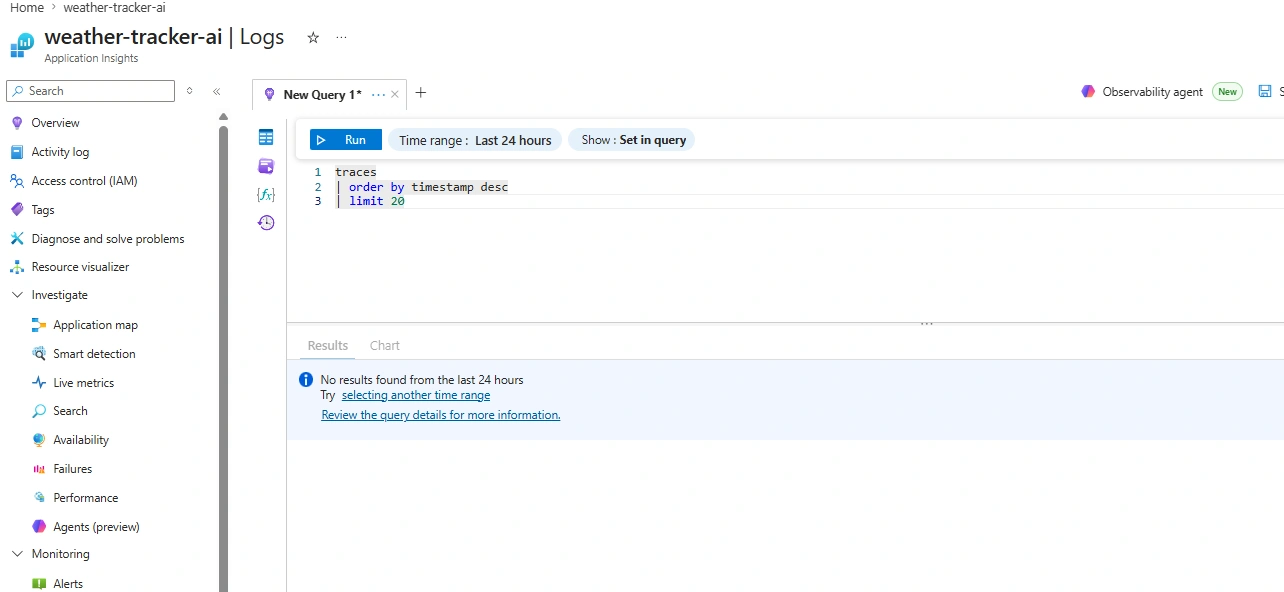Open the query history clock icon
The width and height of the screenshot is (1284, 592).
266,223
